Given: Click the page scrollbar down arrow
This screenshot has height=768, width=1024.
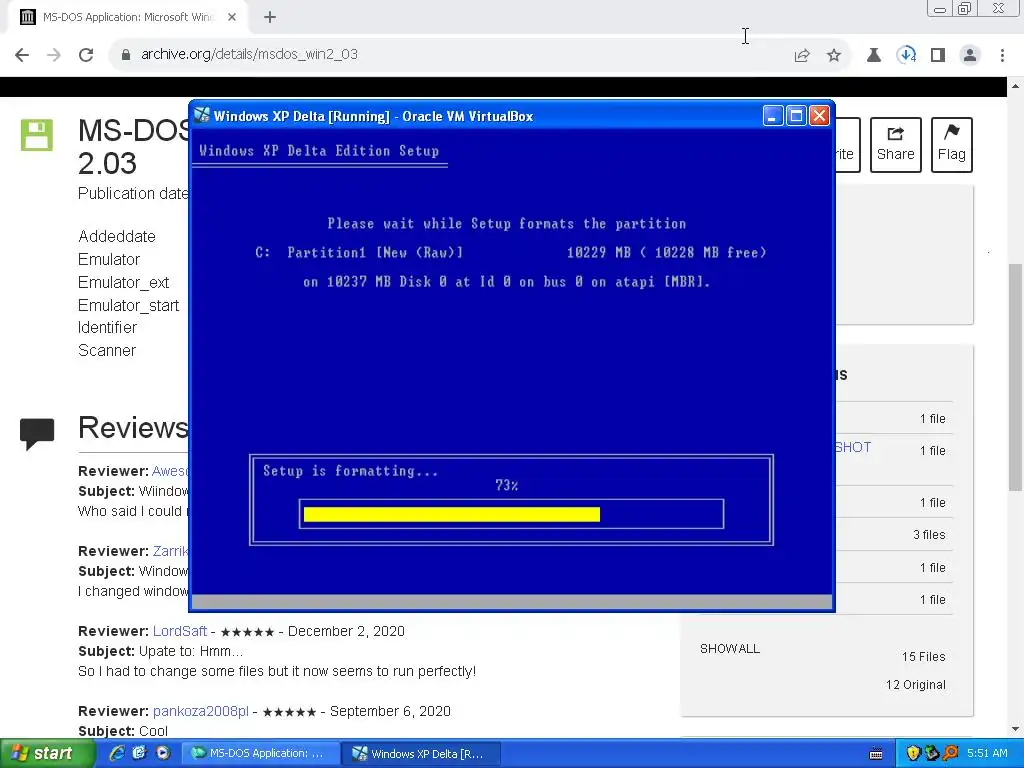Looking at the screenshot, I should (x=1016, y=729).
